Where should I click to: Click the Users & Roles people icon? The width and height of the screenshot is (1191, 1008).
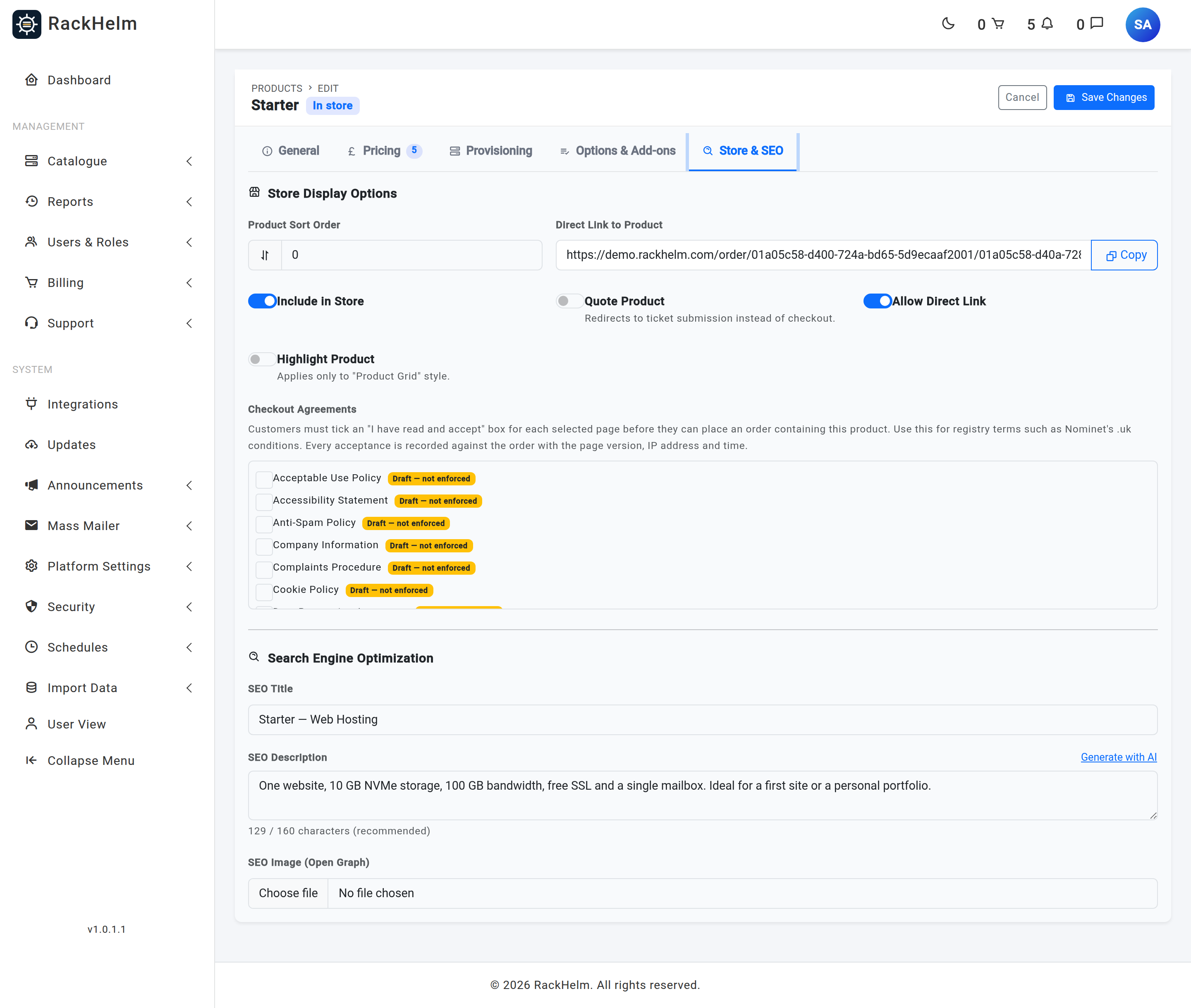[31, 242]
